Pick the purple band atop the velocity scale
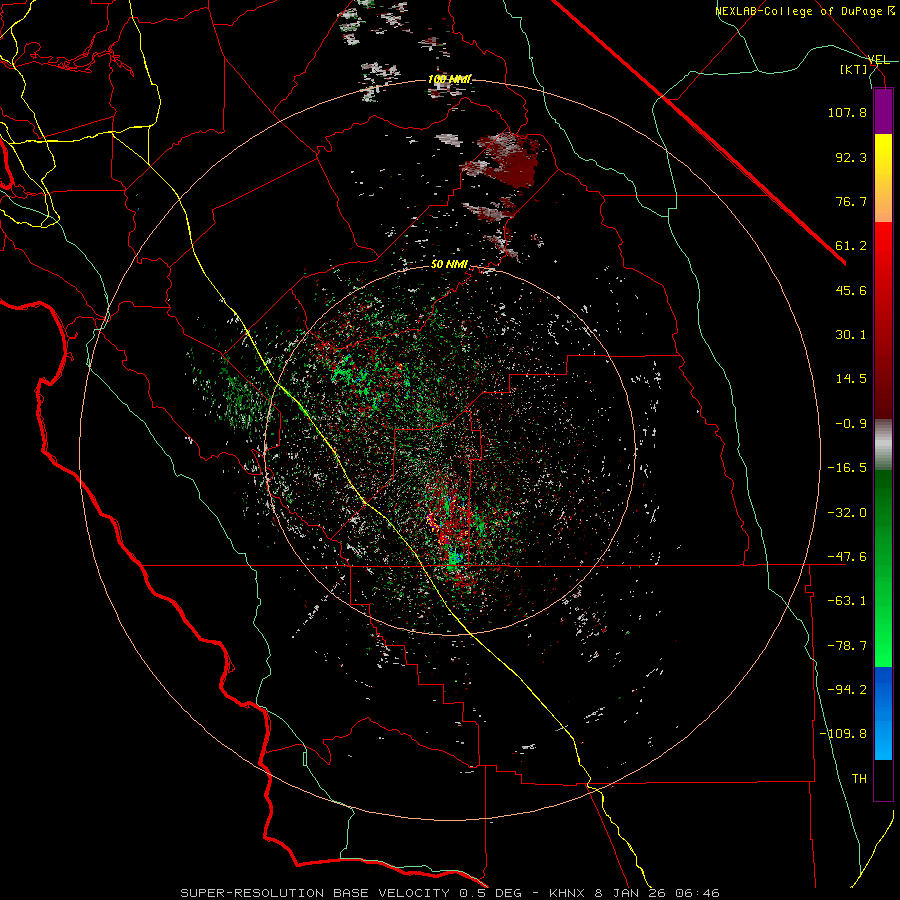 [883, 112]
